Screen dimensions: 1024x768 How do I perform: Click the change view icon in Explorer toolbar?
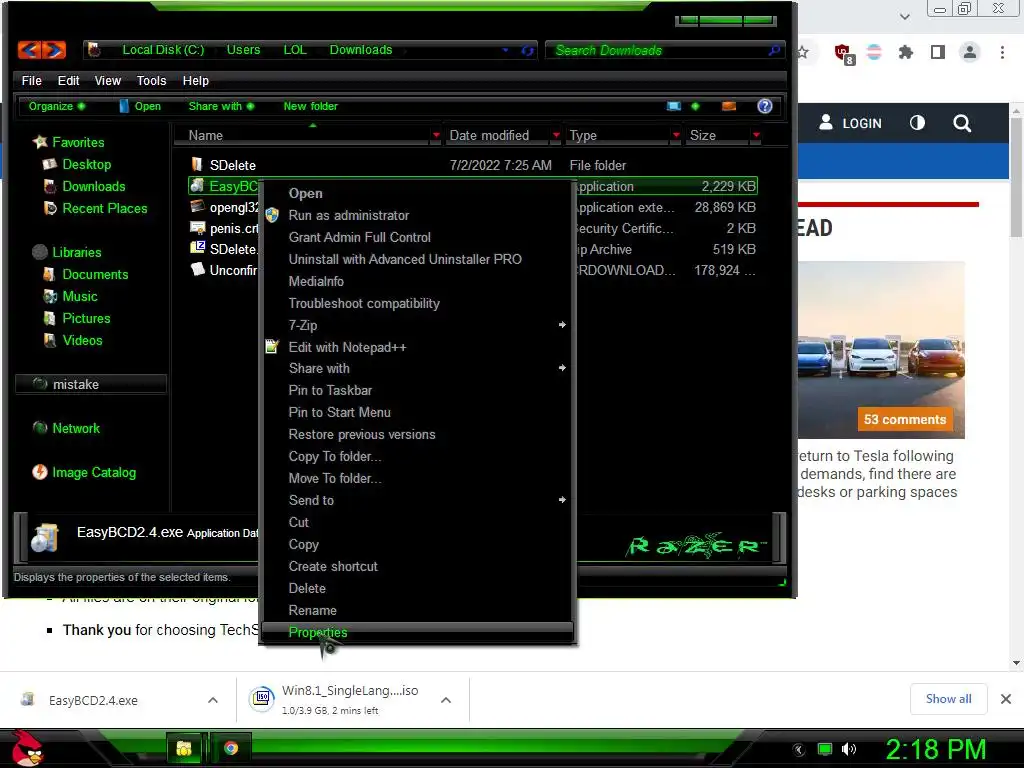point(674,106)
